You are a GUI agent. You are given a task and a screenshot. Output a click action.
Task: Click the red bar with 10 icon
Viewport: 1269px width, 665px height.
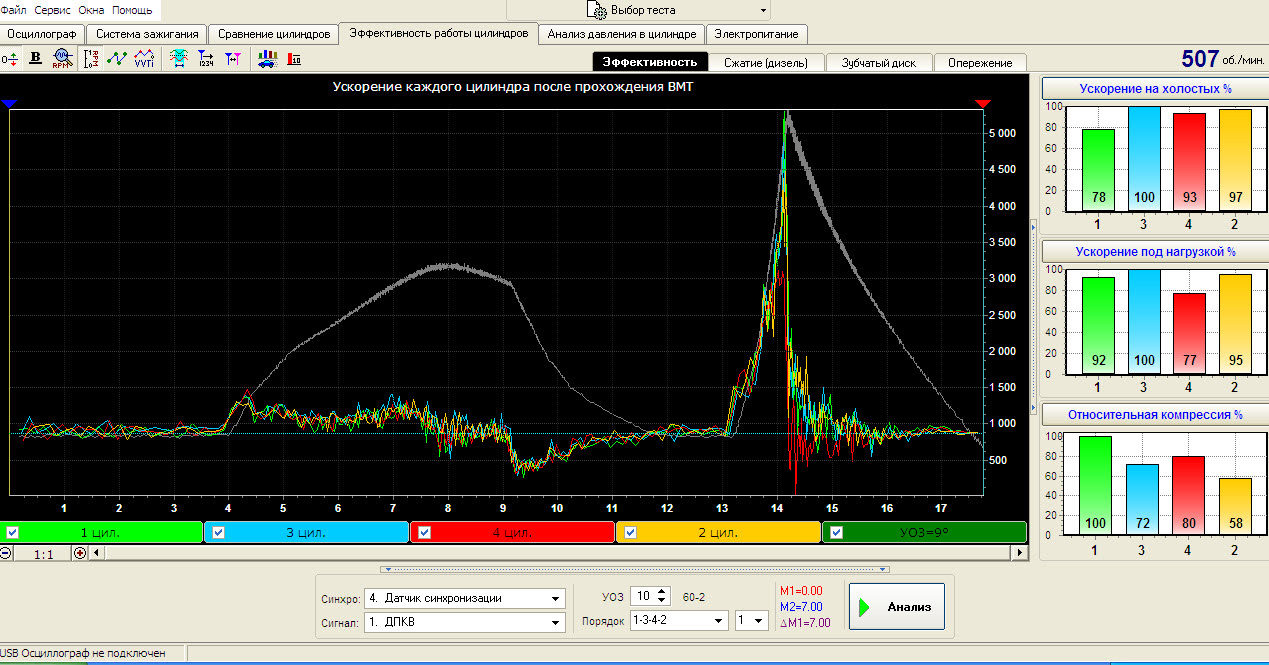[x=295, y=59]
